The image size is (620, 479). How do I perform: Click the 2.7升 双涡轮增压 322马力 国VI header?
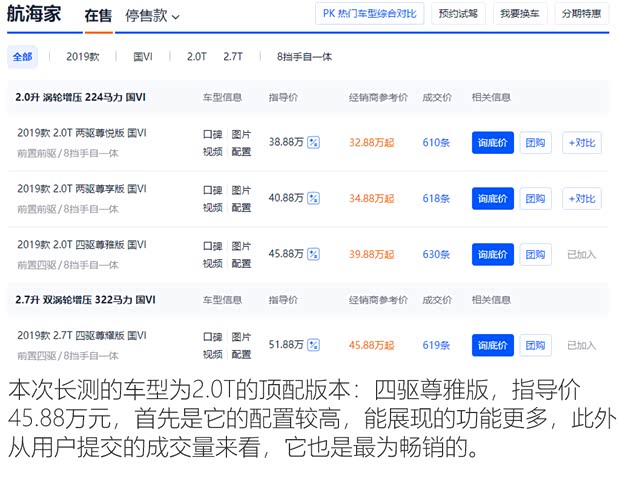85,299
